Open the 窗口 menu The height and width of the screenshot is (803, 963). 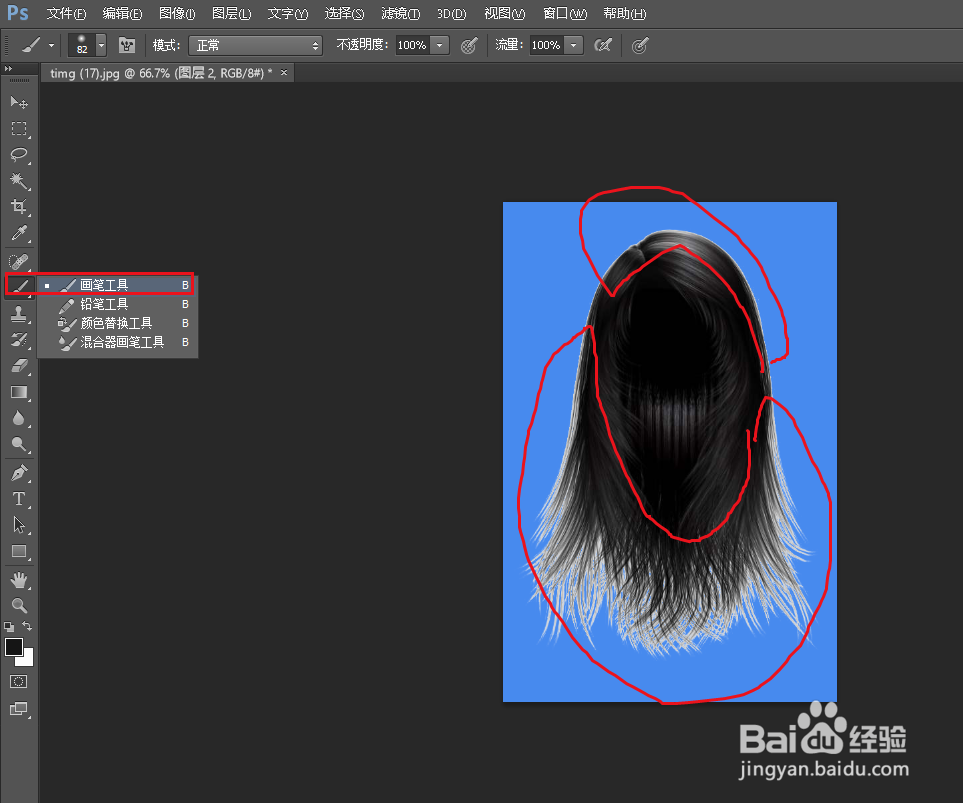click(565, 14)
